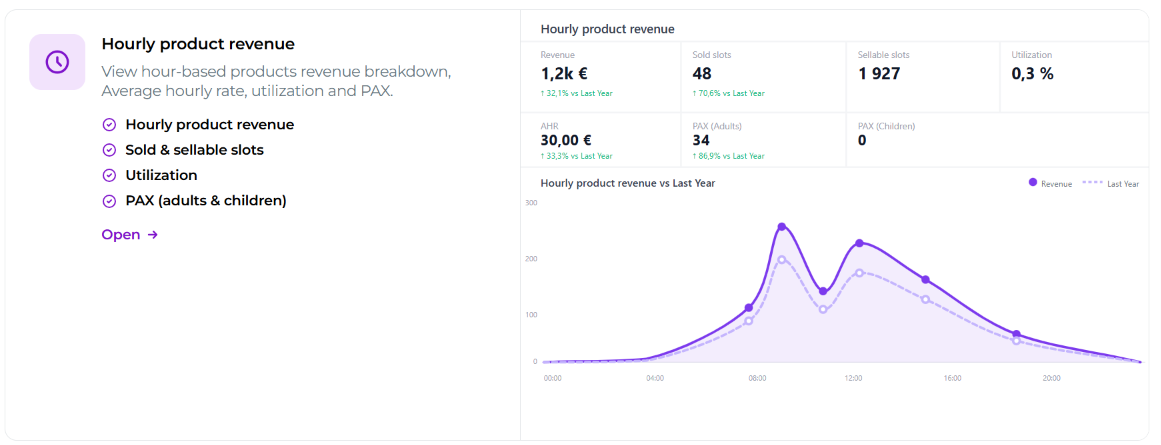
Task: Click the 32,1% vs Last Year indicator
Action: [x=577, y=93]
